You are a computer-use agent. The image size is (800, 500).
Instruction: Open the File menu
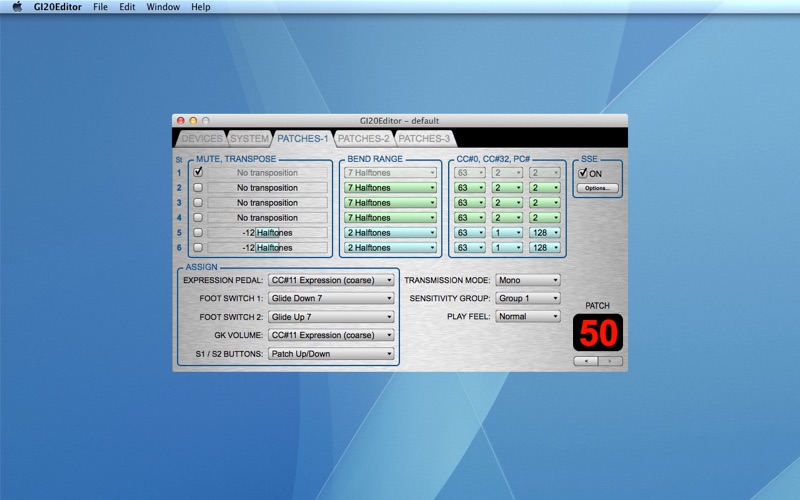click(100, 7)
